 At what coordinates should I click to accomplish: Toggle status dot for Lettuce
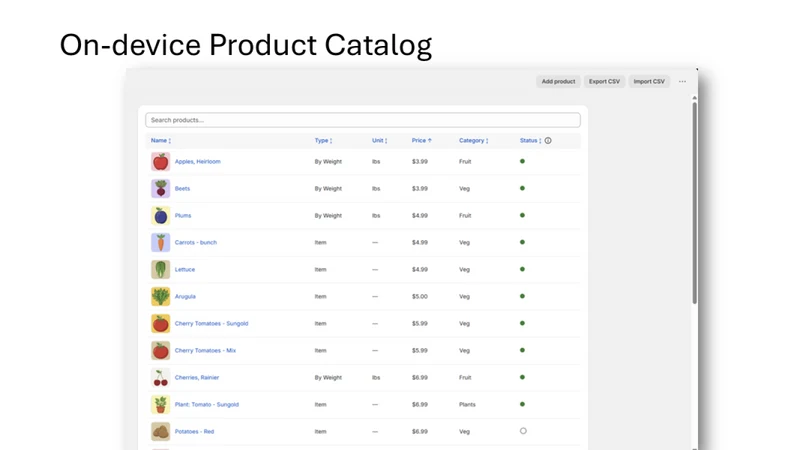[522, 269]
